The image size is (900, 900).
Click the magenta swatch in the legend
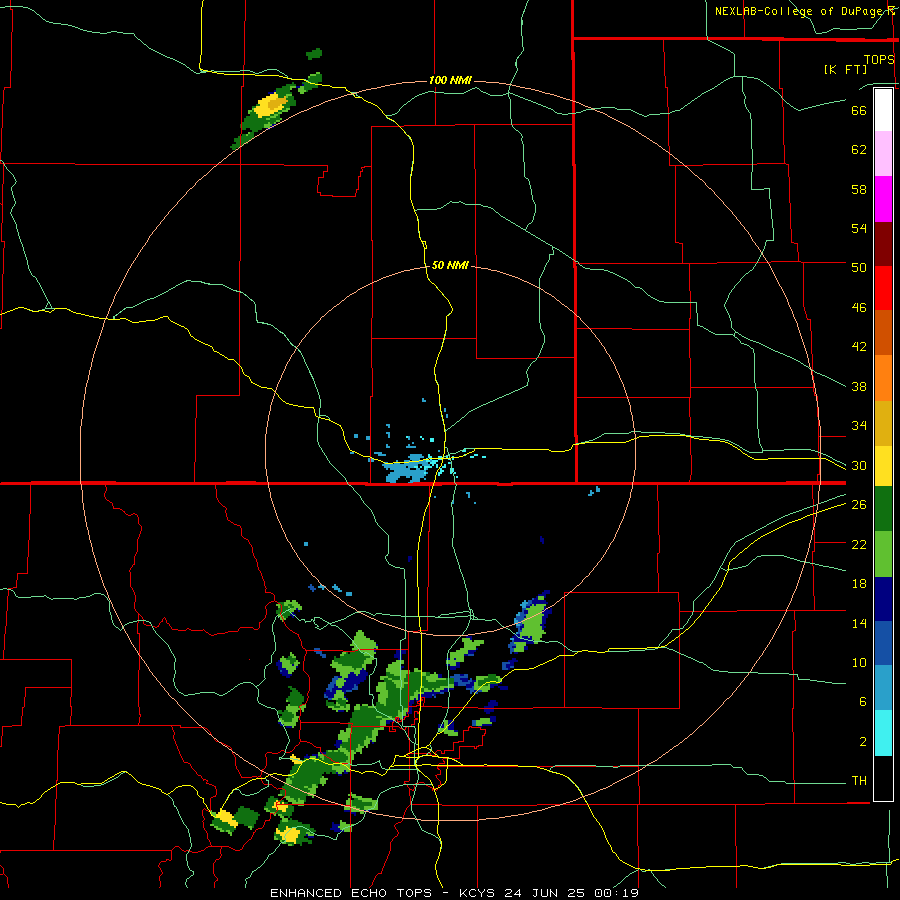coord(883,199)
